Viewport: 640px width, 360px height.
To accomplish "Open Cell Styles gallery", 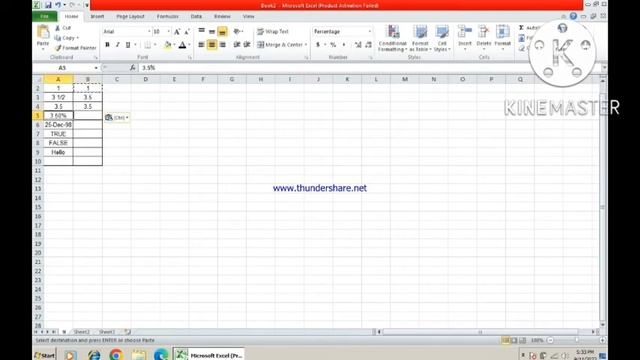I will (442, 38).
